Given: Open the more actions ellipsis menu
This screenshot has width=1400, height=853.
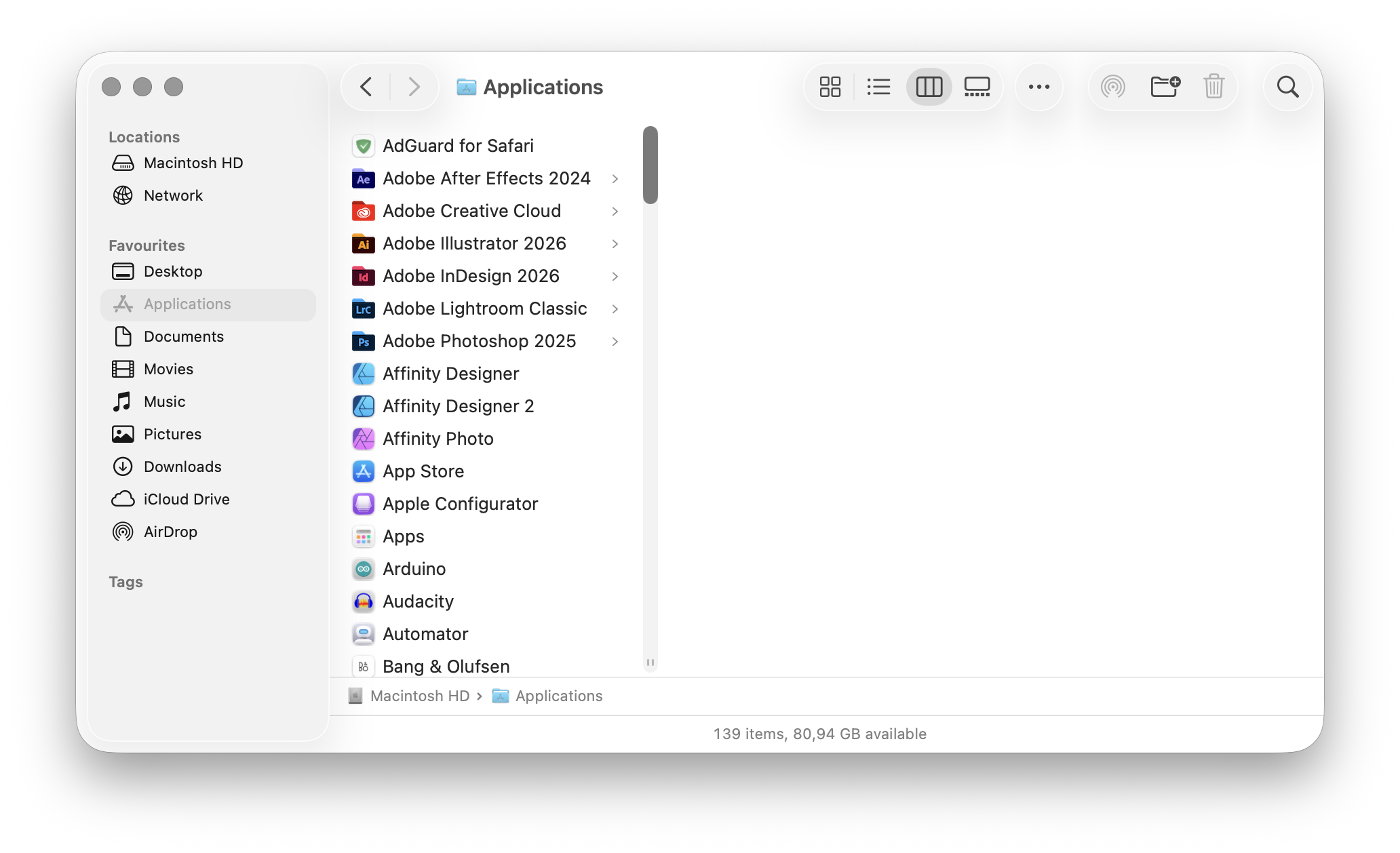Looking at the screenshot, I should [1038, 87].
